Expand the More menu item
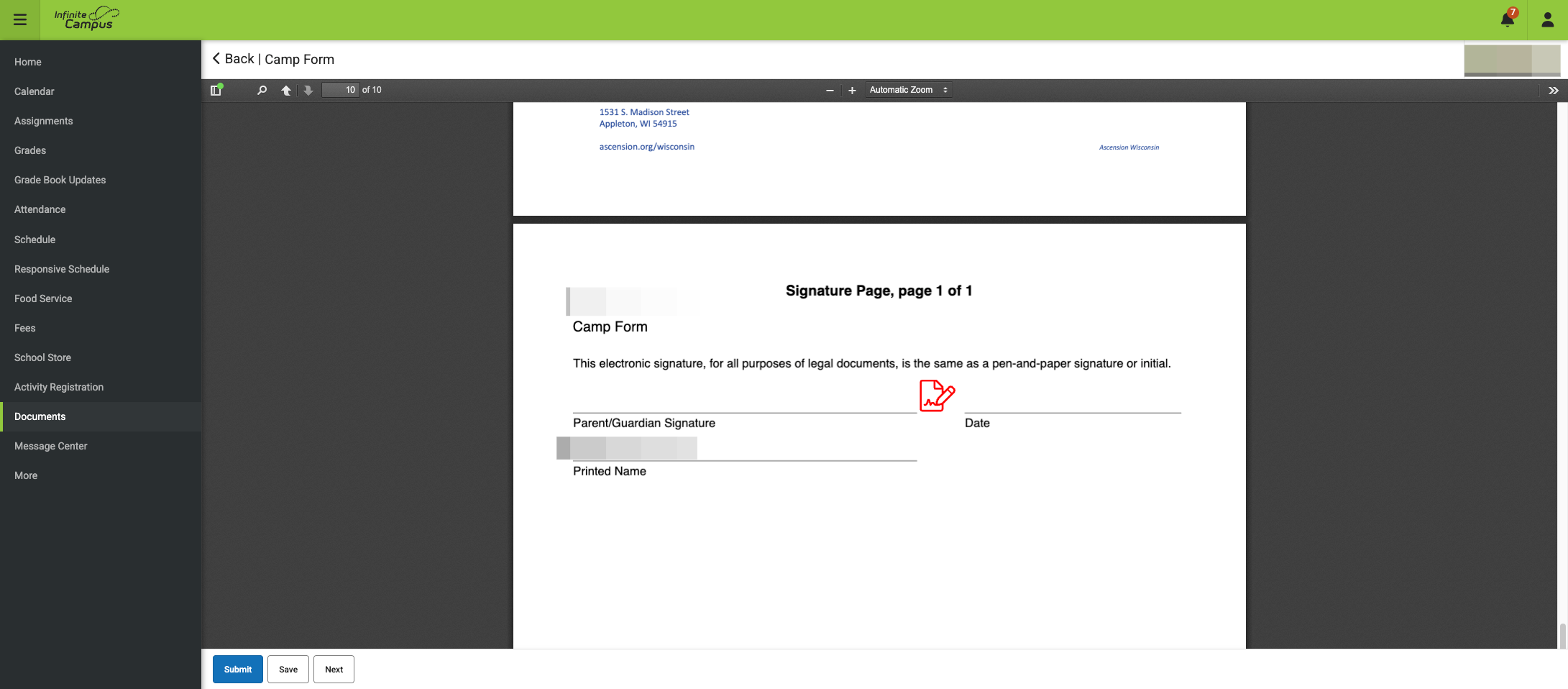1568x689 pixels. [101, 475]
